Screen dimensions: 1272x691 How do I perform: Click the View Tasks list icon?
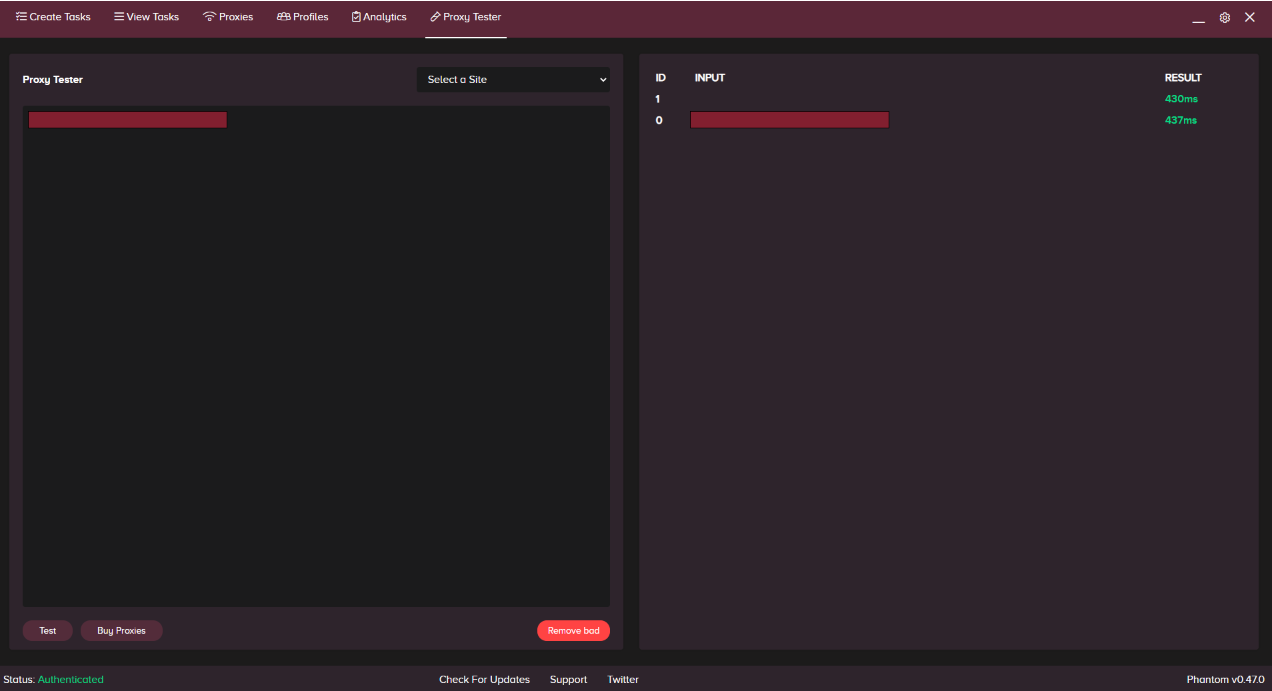119,17
